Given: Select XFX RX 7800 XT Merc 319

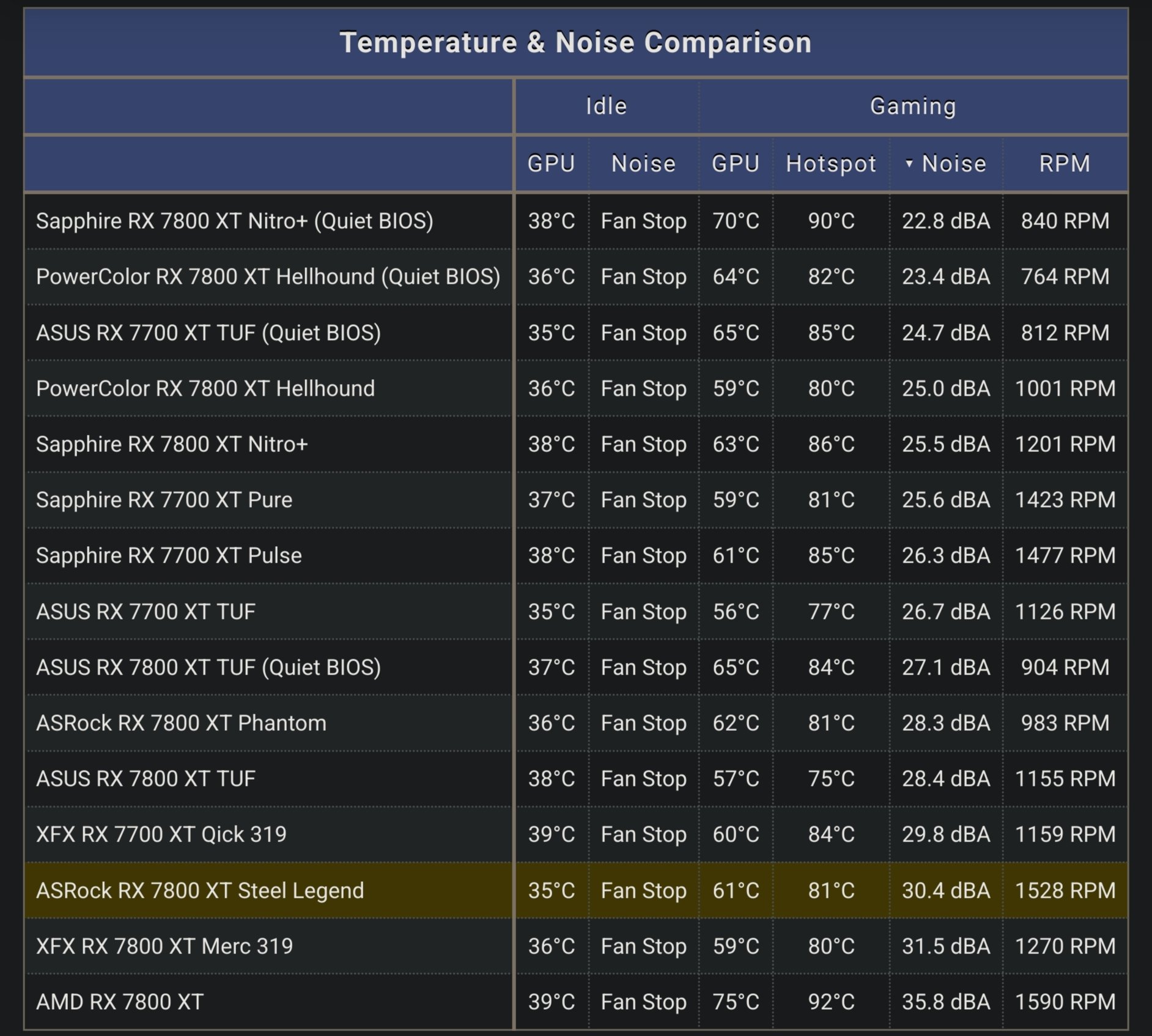Looking at the screenshot, I should (164, 946).
